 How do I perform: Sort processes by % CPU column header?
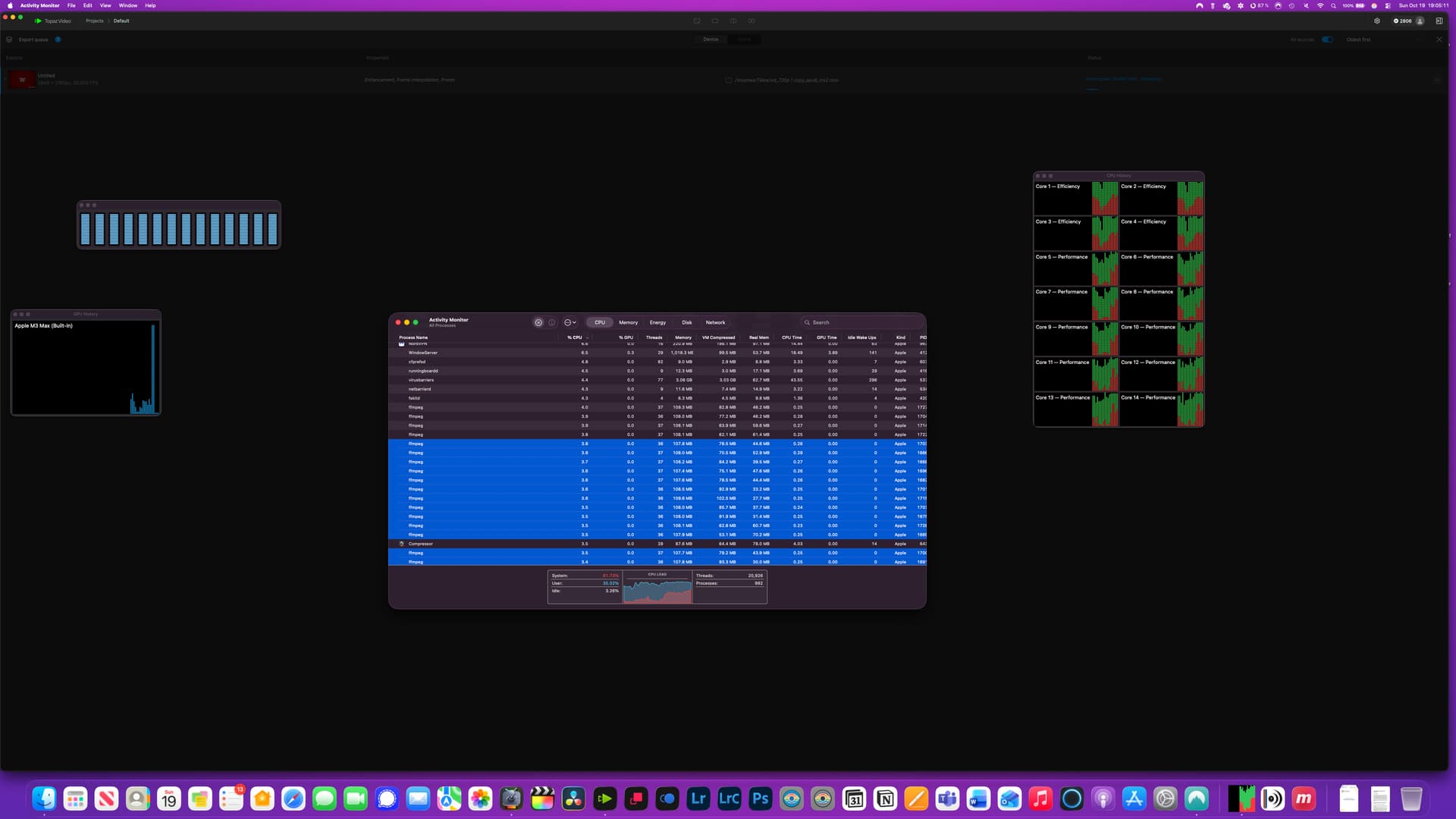[575, 337]
